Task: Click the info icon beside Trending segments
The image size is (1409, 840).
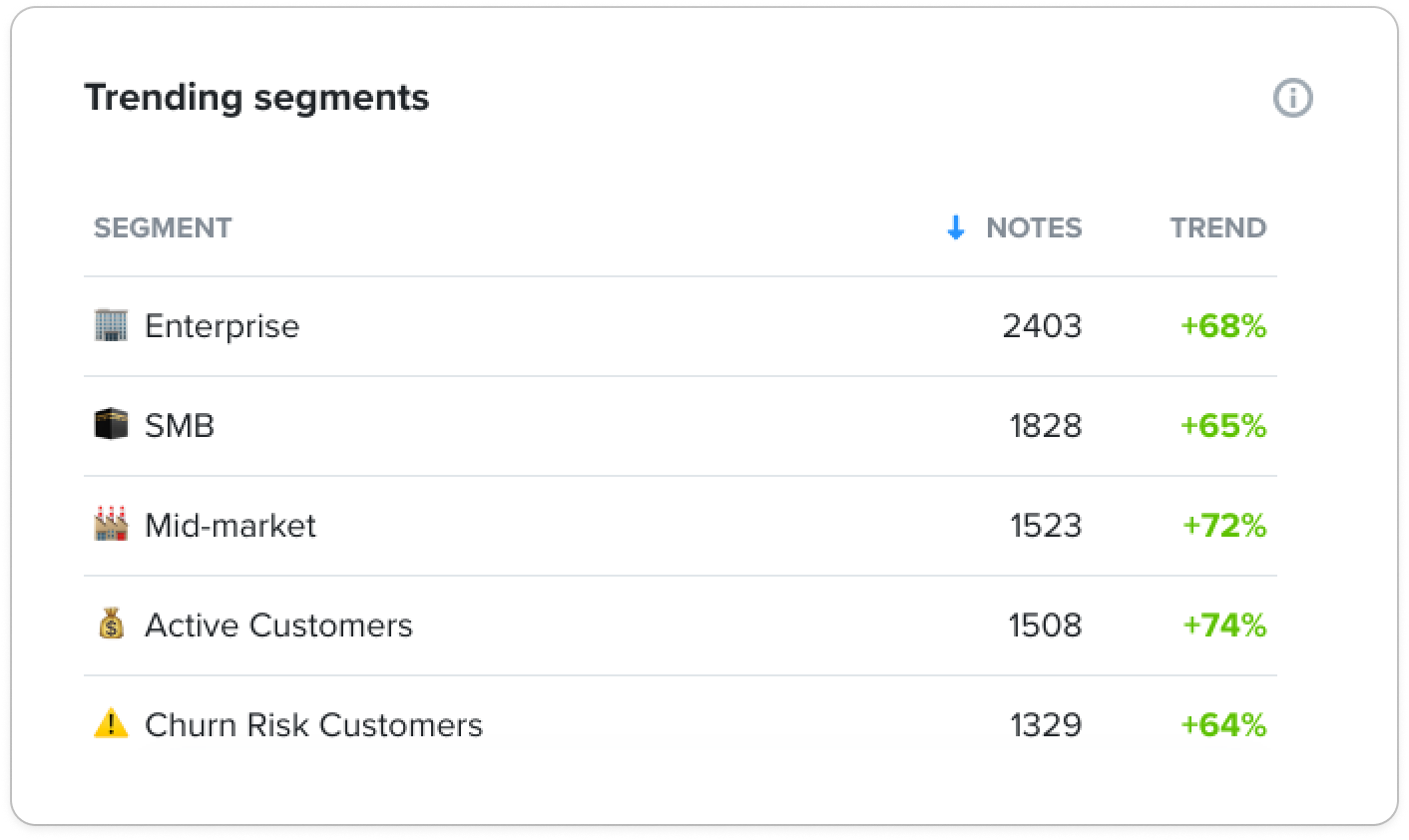Action: pos(1292,98)
